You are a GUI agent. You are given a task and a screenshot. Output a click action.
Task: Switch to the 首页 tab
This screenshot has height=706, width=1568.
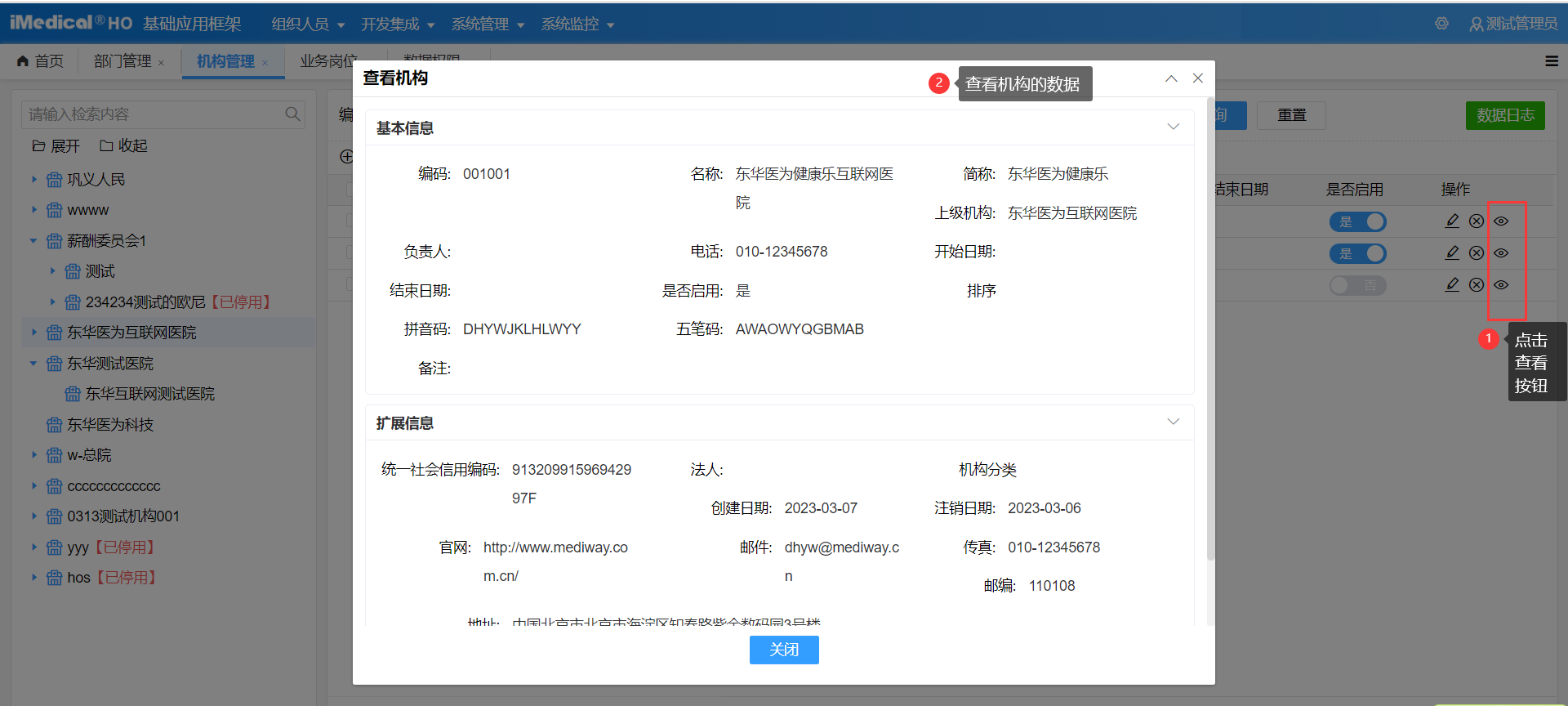(x=41, y=61)
